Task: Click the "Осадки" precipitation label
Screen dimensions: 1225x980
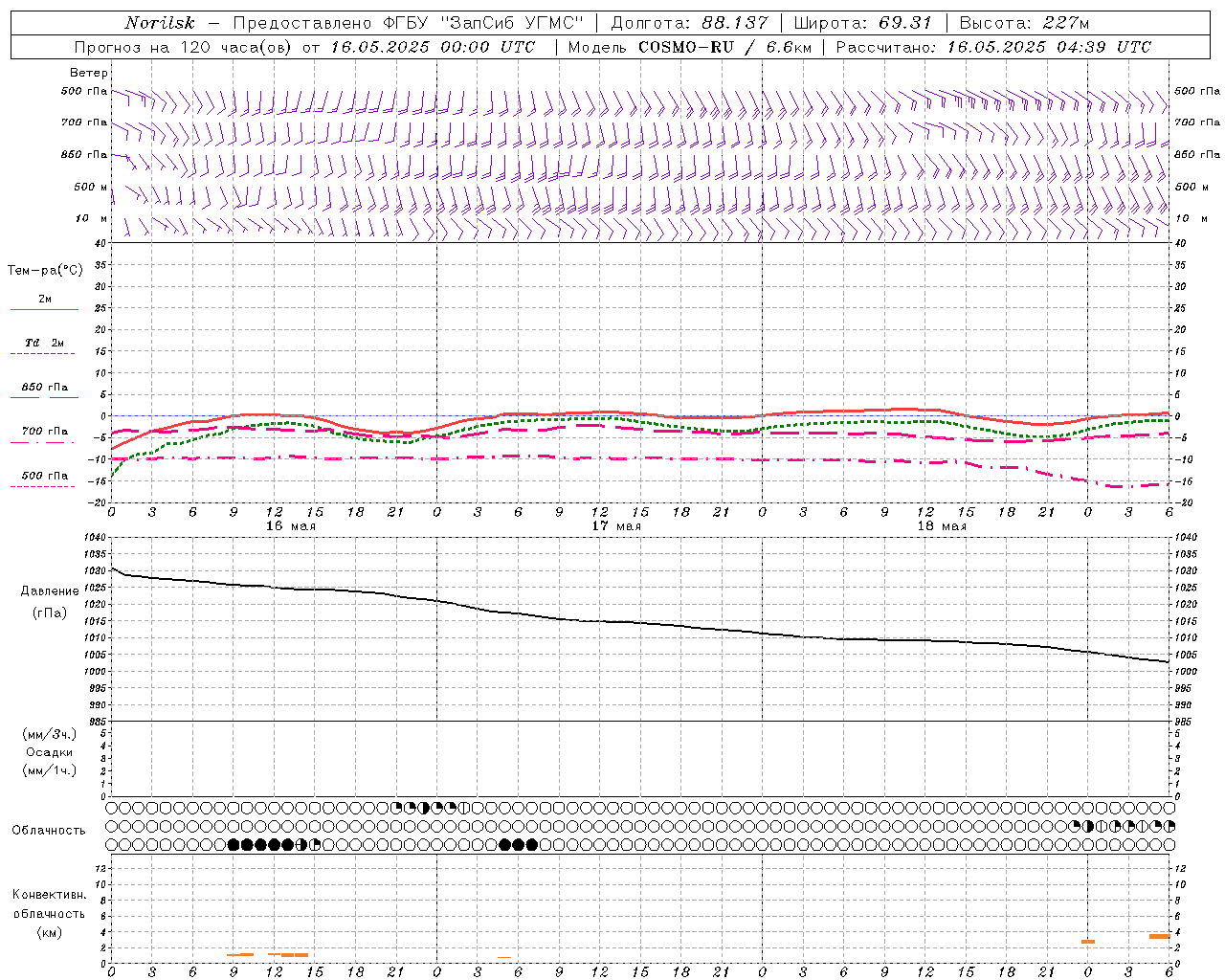Action: coord(50,752)
